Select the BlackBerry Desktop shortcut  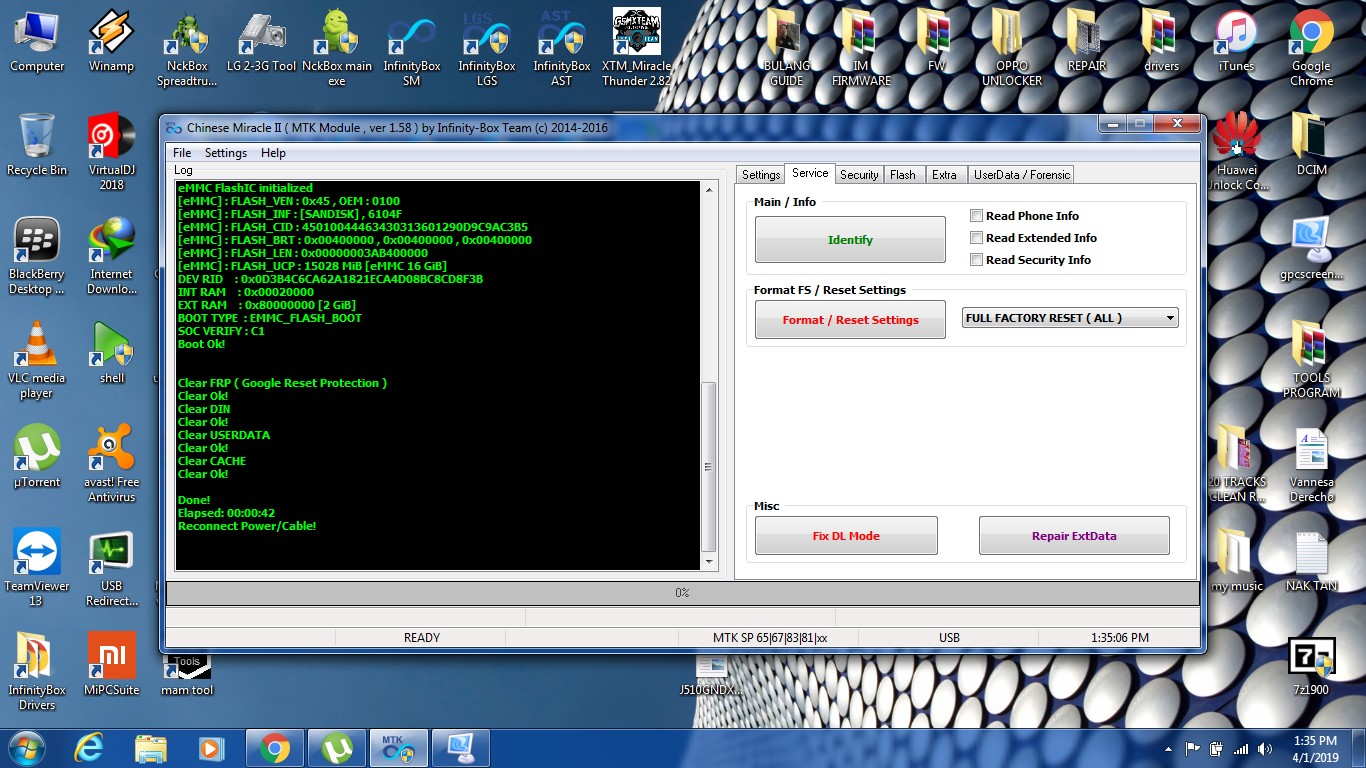(x=37, y=257)
